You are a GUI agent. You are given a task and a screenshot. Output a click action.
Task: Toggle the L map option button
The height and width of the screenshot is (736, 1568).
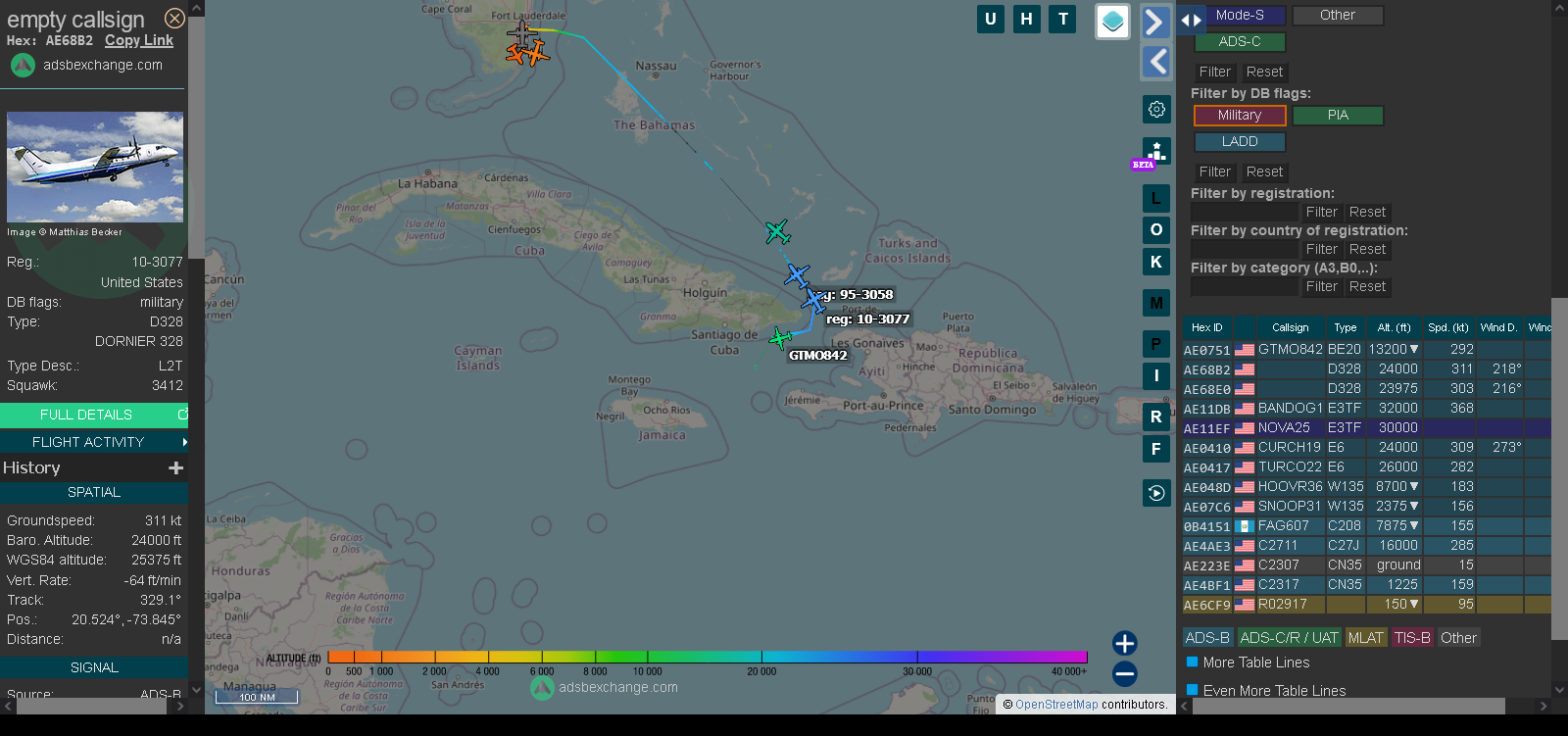coord(1156,198)
